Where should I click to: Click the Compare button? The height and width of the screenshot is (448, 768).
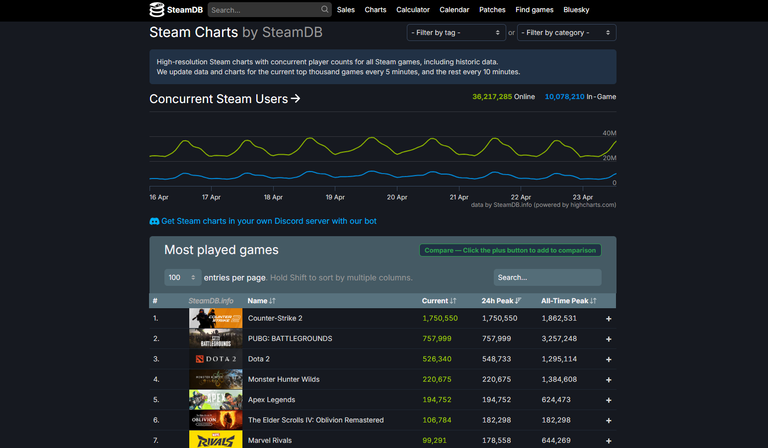[510, 250]
